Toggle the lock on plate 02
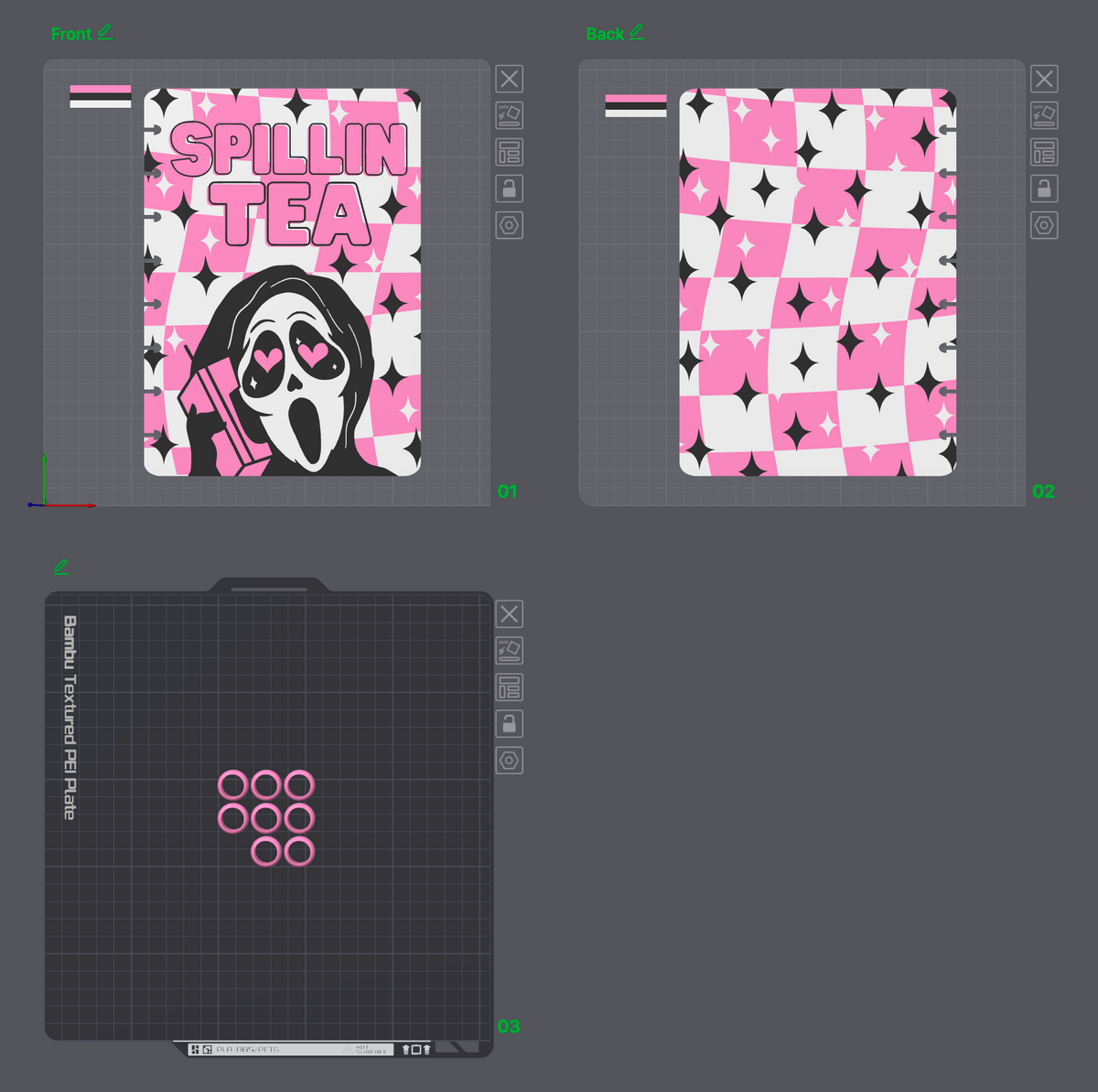 tap(1044, 189)
